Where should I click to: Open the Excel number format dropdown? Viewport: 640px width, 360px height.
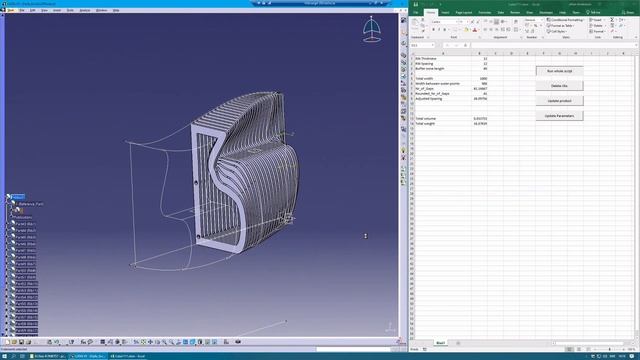tap(542, 20)
